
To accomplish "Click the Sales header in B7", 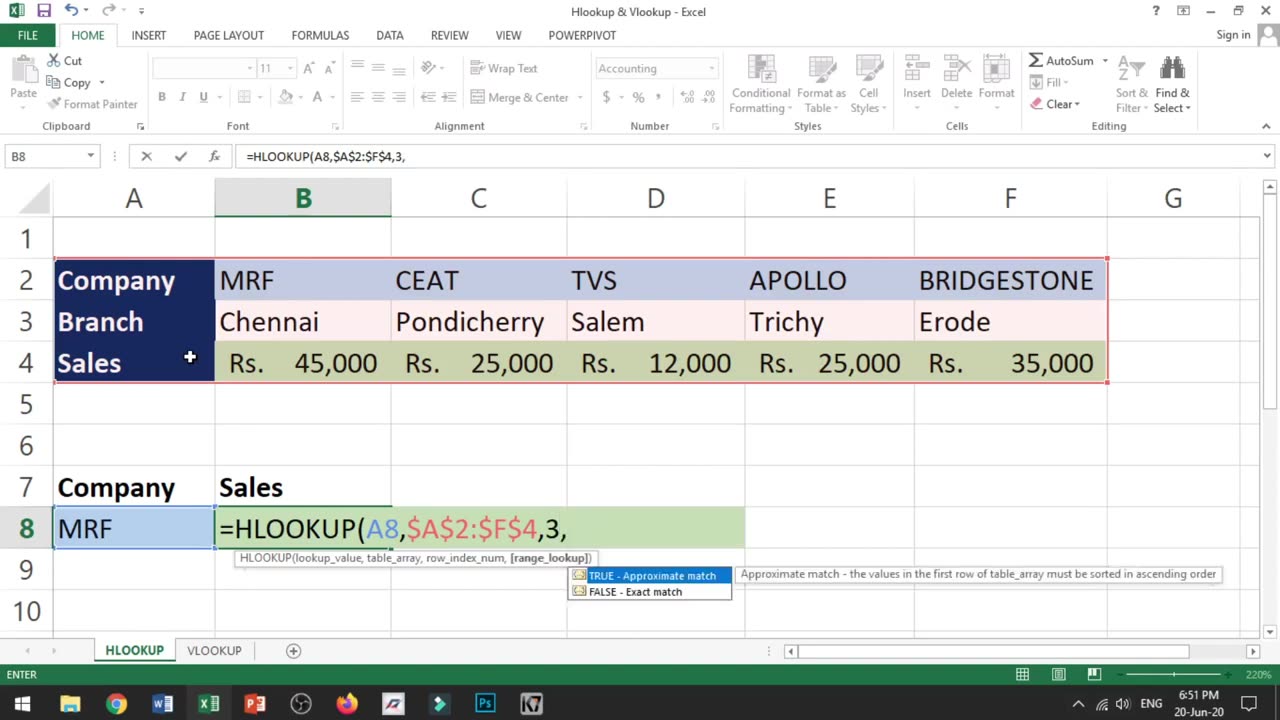I will pos(303,487).
